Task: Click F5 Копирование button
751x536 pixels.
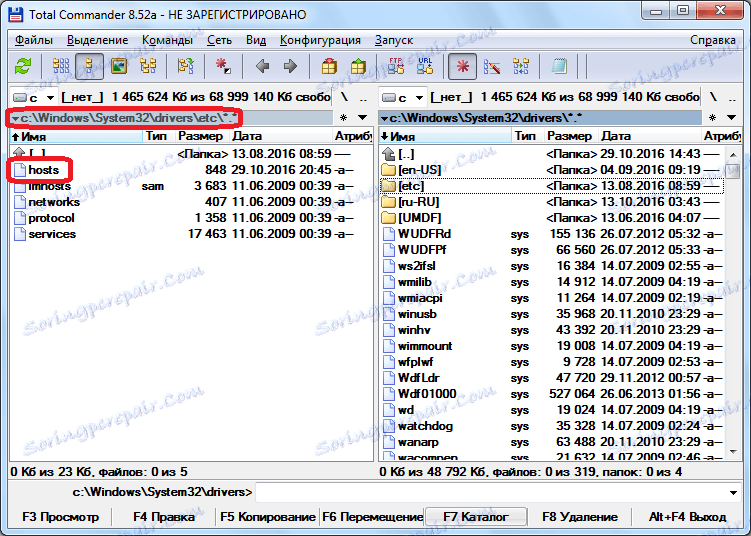Action: [267, 517]
